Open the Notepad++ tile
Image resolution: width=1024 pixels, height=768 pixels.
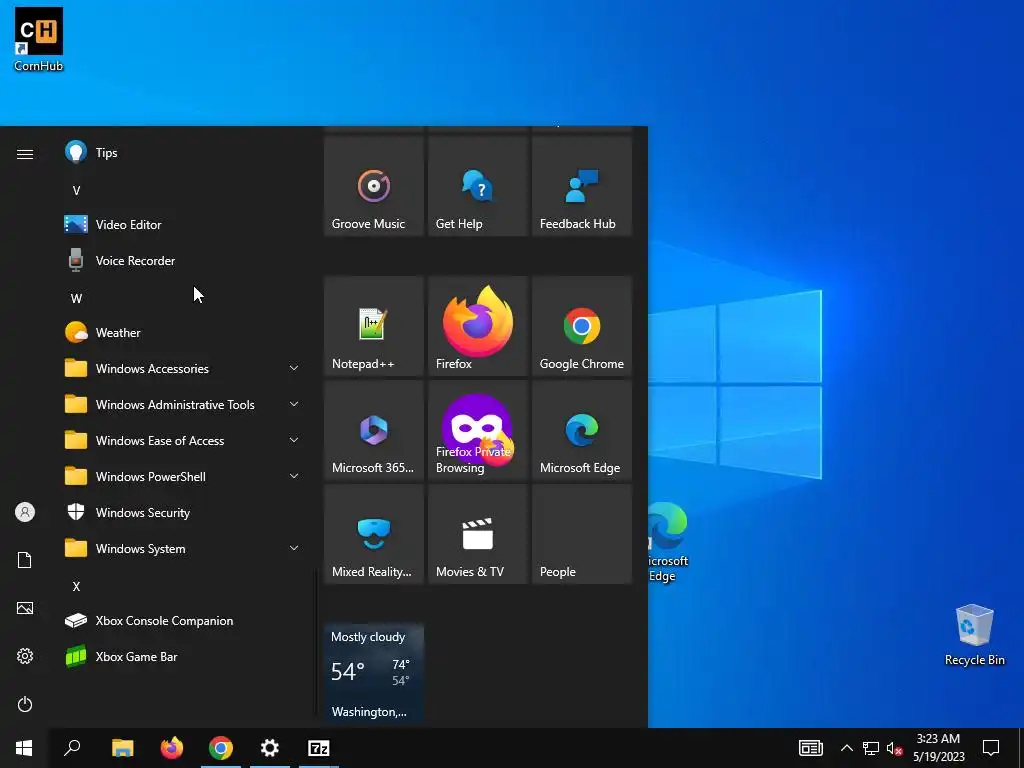coord(374,326)
